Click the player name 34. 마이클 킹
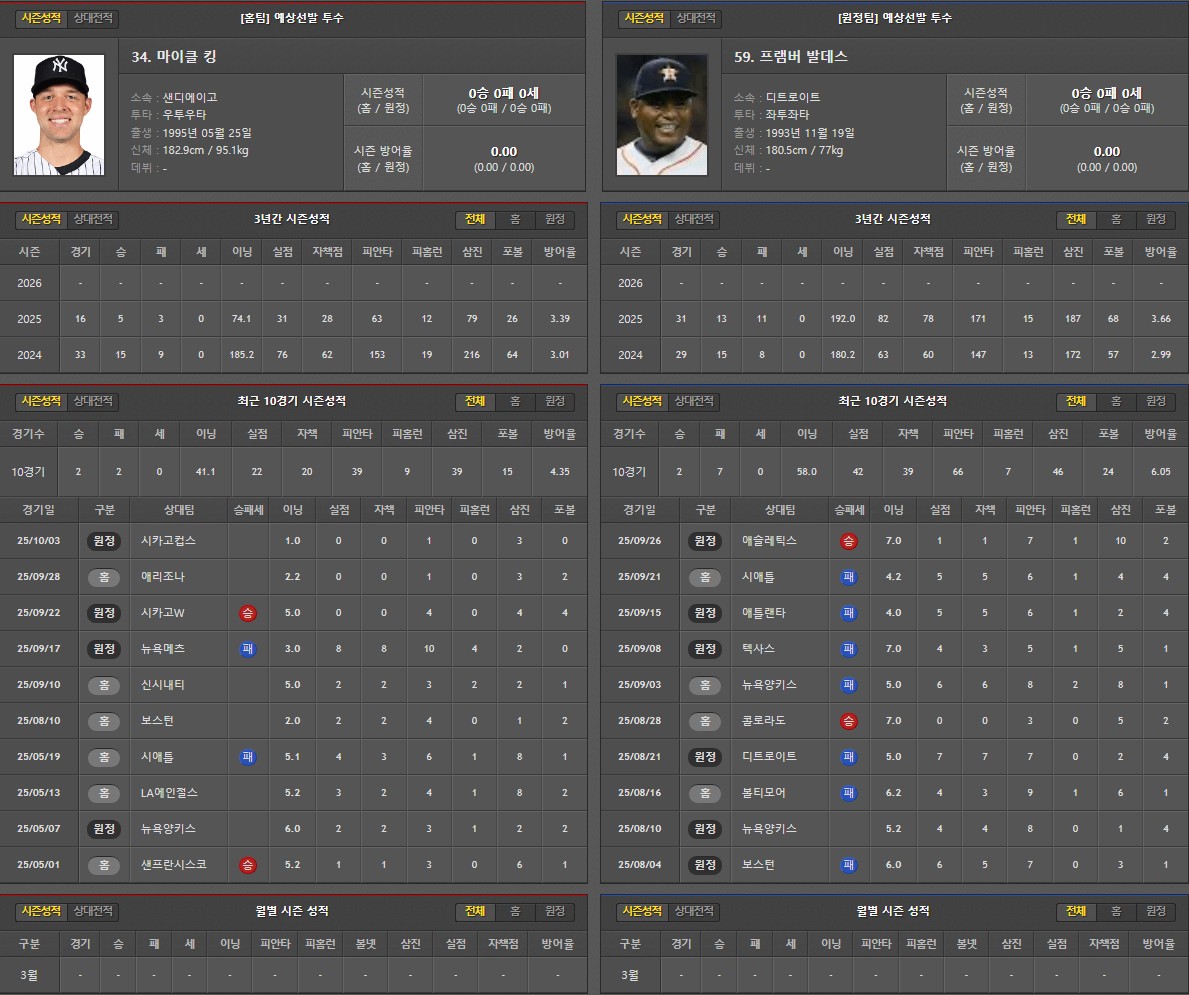This screenshot has width=1189, height=995. [x=174, y=57]
